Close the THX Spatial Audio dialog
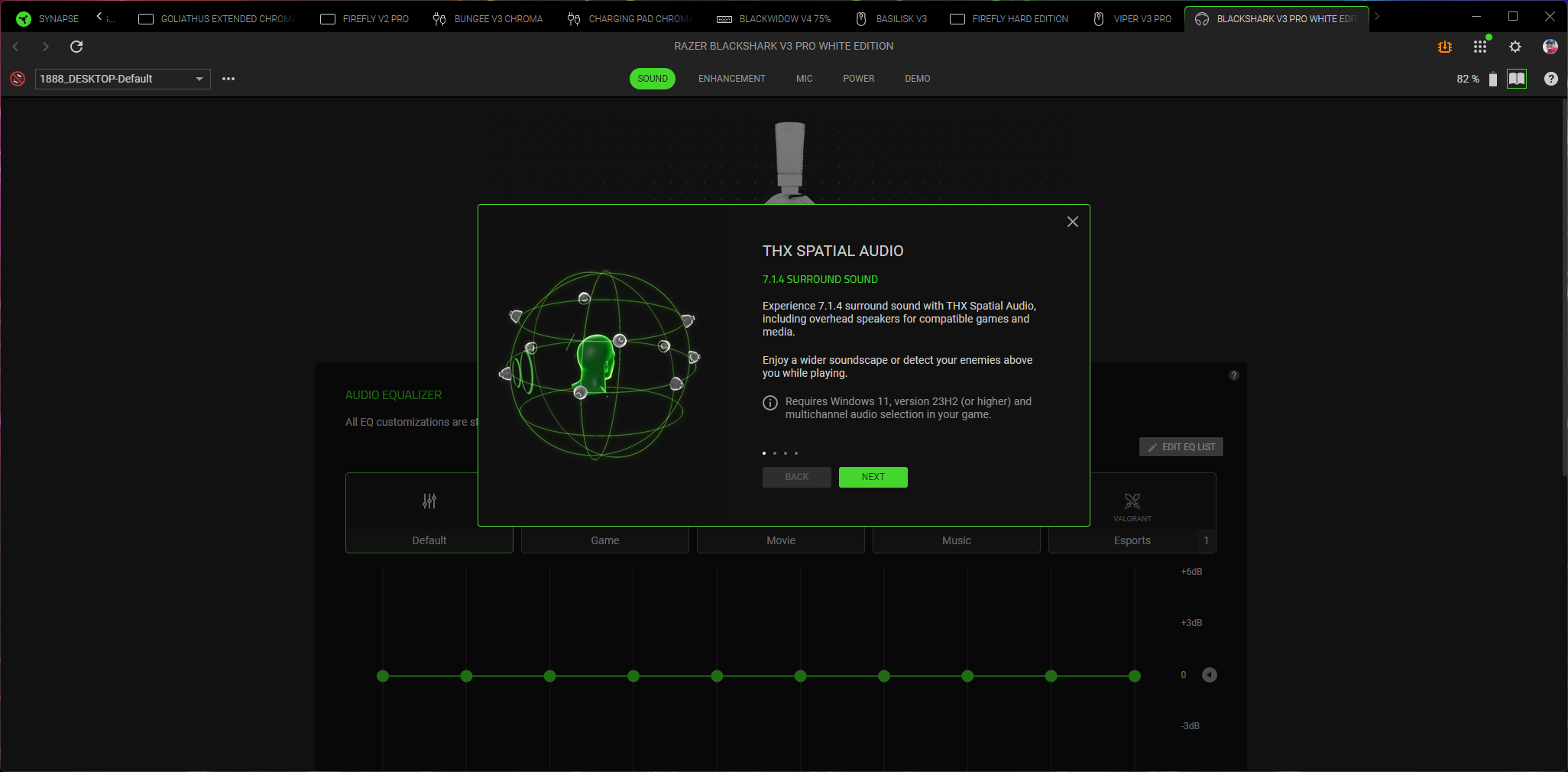 pyautogui.click(x=1073, y=222)
